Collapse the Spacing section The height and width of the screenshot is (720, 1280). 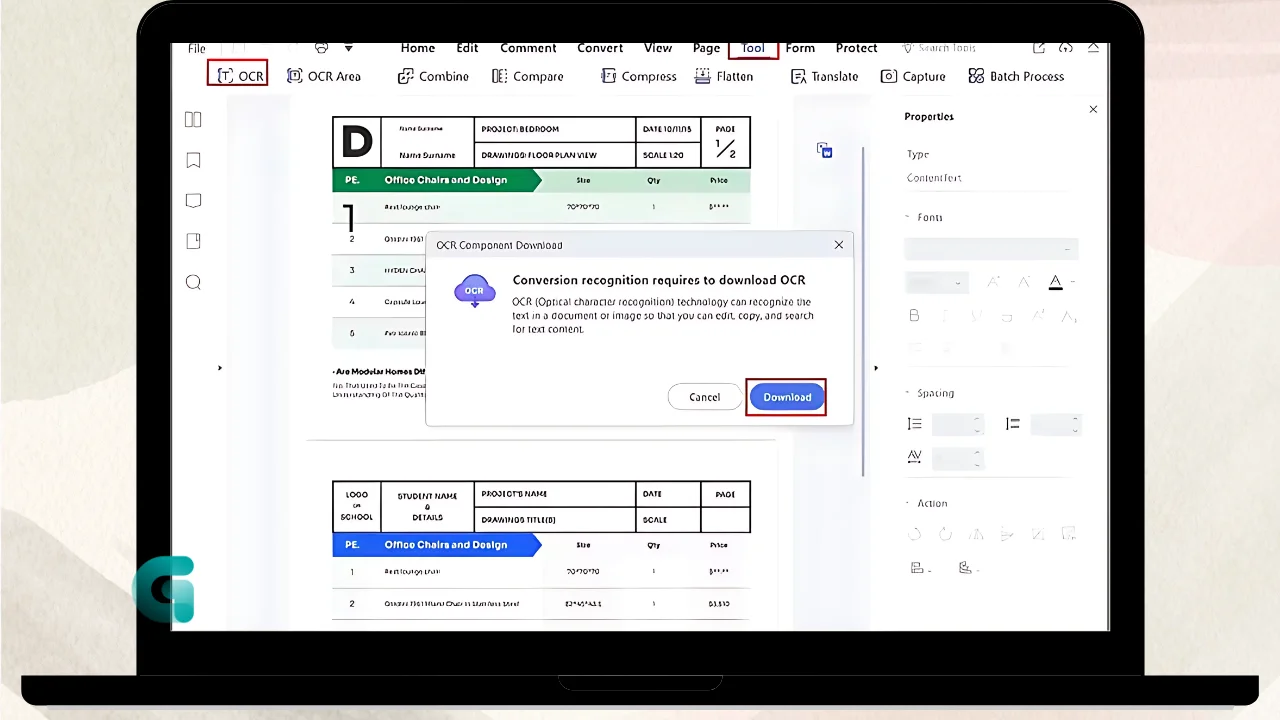click(908, 393)
